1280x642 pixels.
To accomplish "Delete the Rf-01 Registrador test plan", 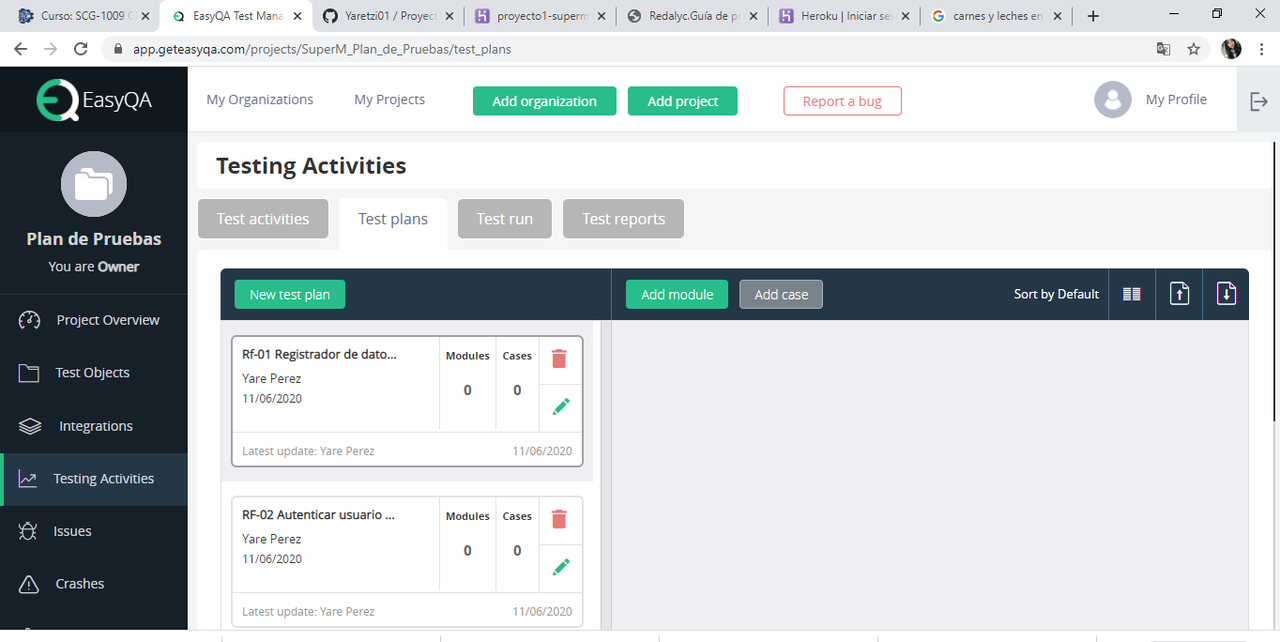I will click(x=559, y=359).
